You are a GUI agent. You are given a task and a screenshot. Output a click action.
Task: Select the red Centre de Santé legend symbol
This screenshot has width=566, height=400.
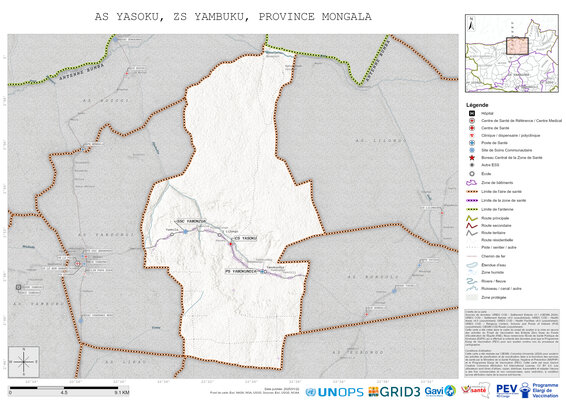coord(471,128)
